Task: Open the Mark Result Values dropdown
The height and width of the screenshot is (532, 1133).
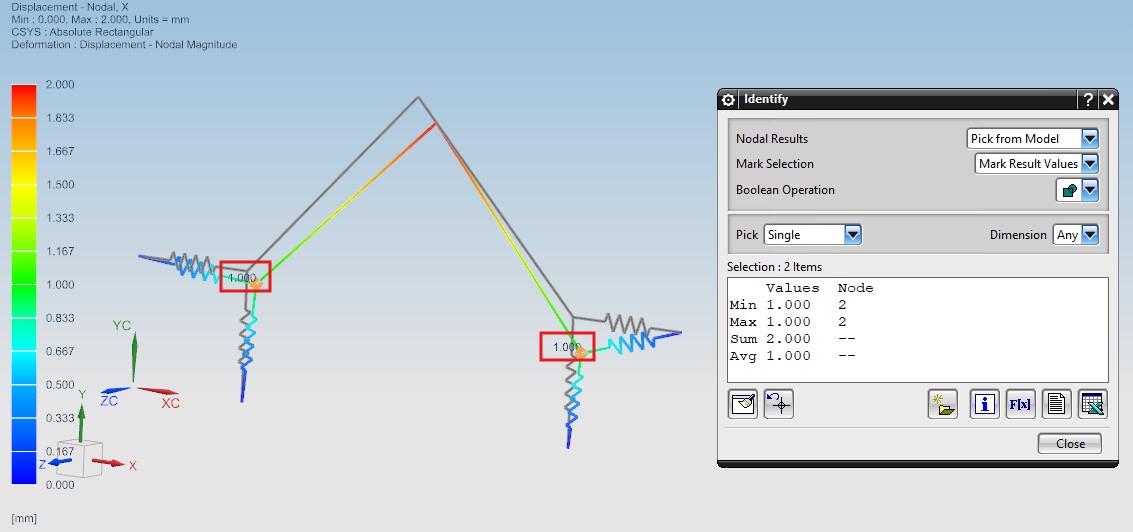Action: (x=1036, y=164)
